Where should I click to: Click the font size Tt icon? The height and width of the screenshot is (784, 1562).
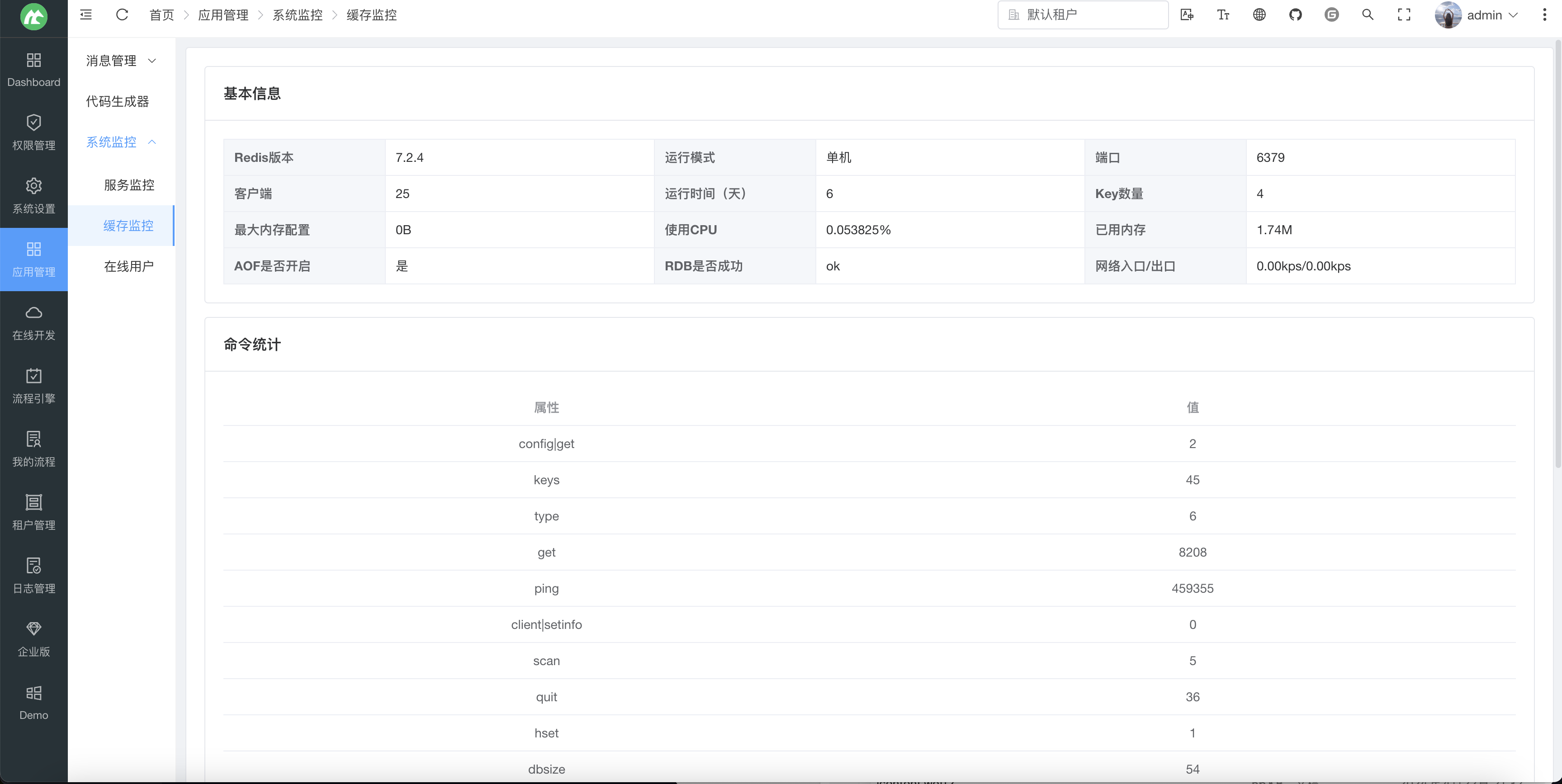coord(1223,14)
